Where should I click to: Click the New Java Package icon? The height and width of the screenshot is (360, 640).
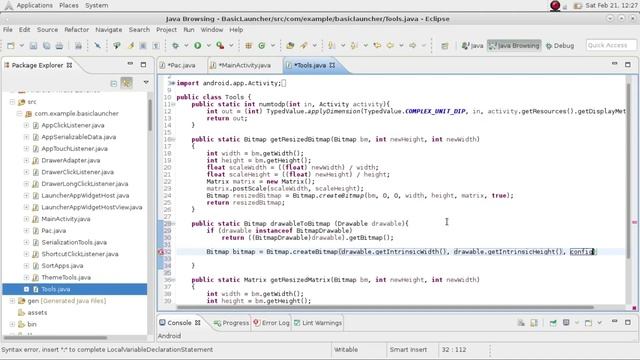pyautogui.click(x=248, y=46)
